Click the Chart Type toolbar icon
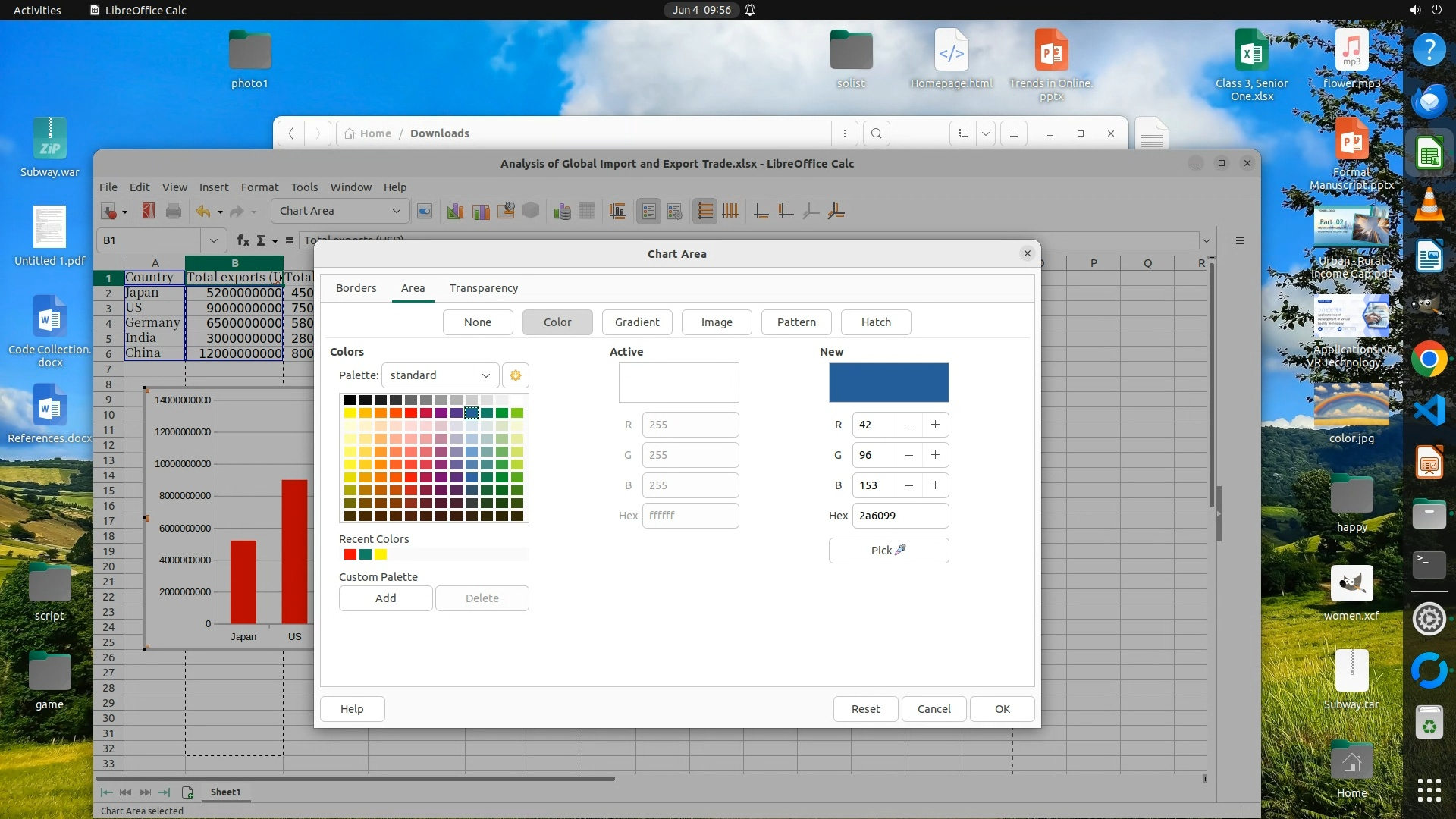The height and width of the screenshot is (819, 1456). 455,211
